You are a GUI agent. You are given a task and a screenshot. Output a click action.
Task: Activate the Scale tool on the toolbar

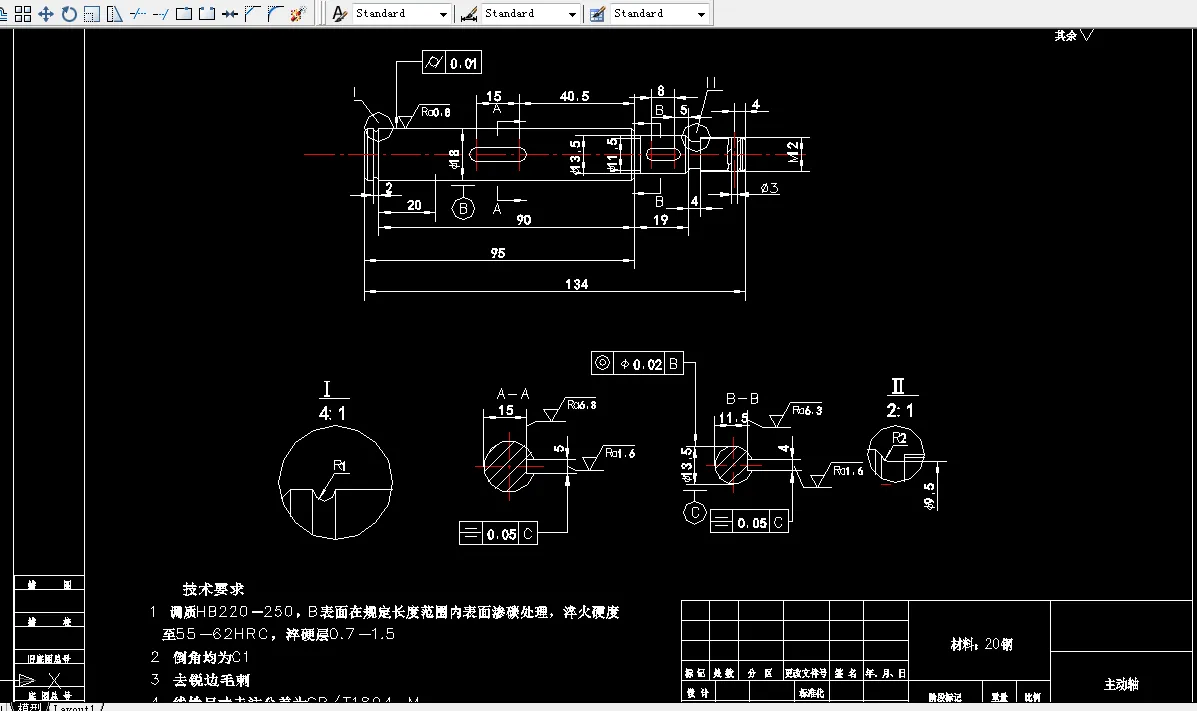(x=92, y=13)
